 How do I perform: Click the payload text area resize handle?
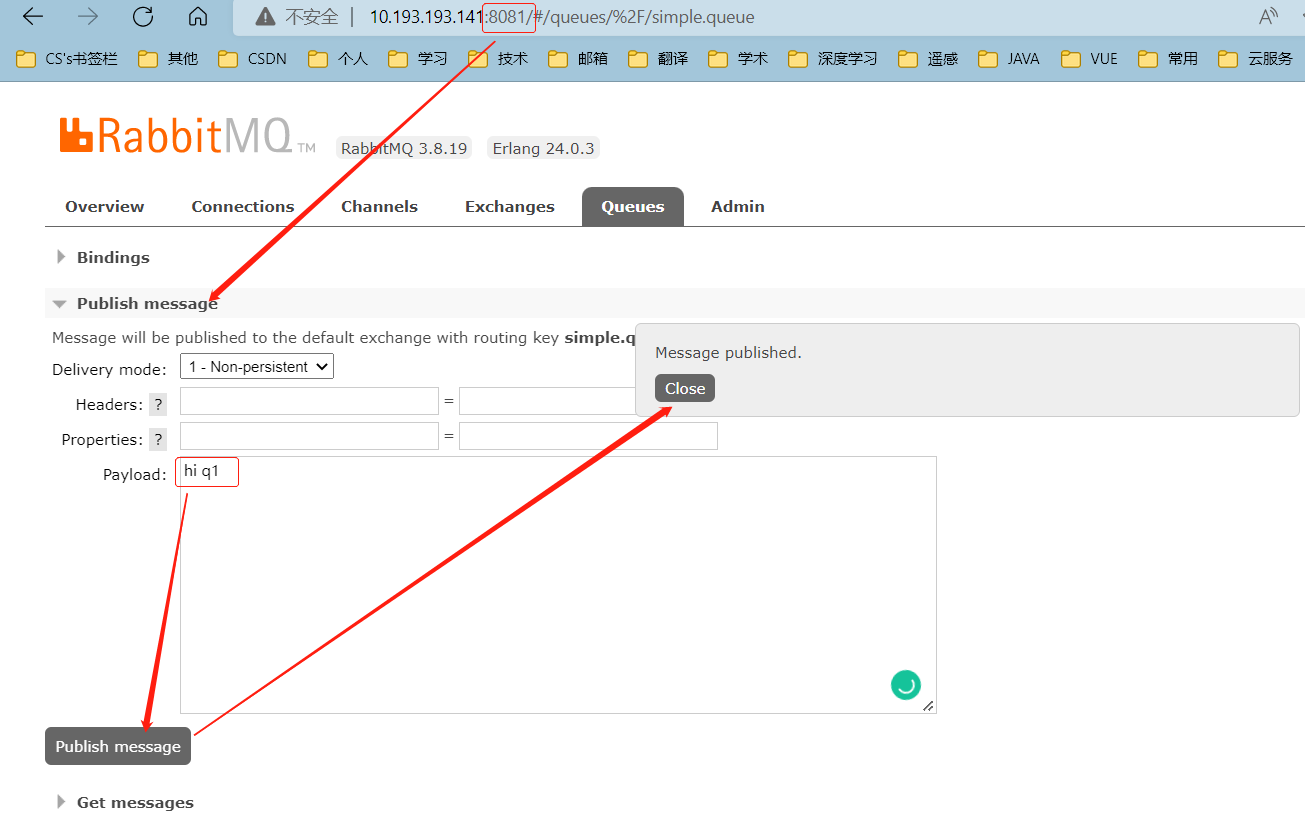(x=928, y=706)
